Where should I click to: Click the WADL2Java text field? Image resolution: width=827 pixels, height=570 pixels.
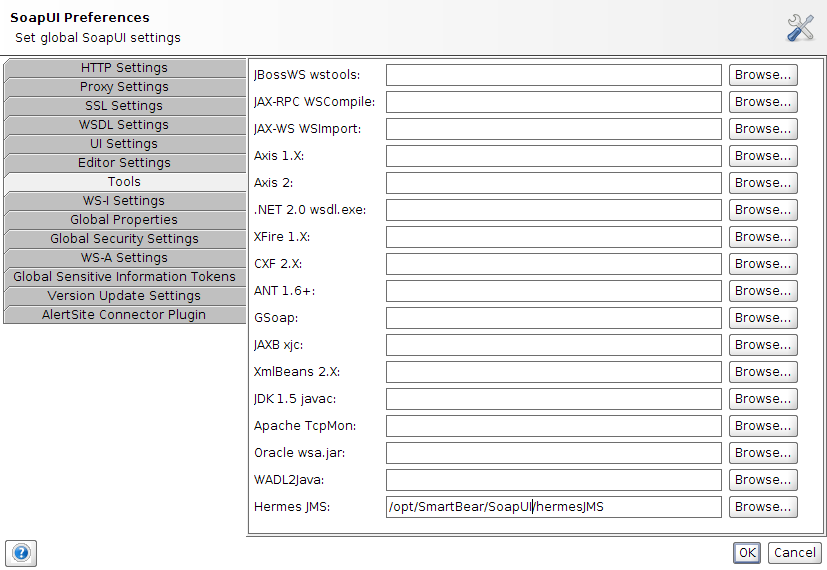(x=554, y=480)
